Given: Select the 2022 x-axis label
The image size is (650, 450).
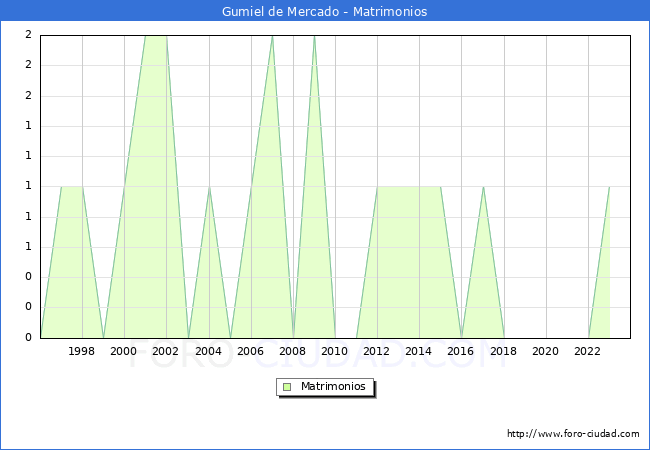Looking at the screenshot, I should (587, 351).
